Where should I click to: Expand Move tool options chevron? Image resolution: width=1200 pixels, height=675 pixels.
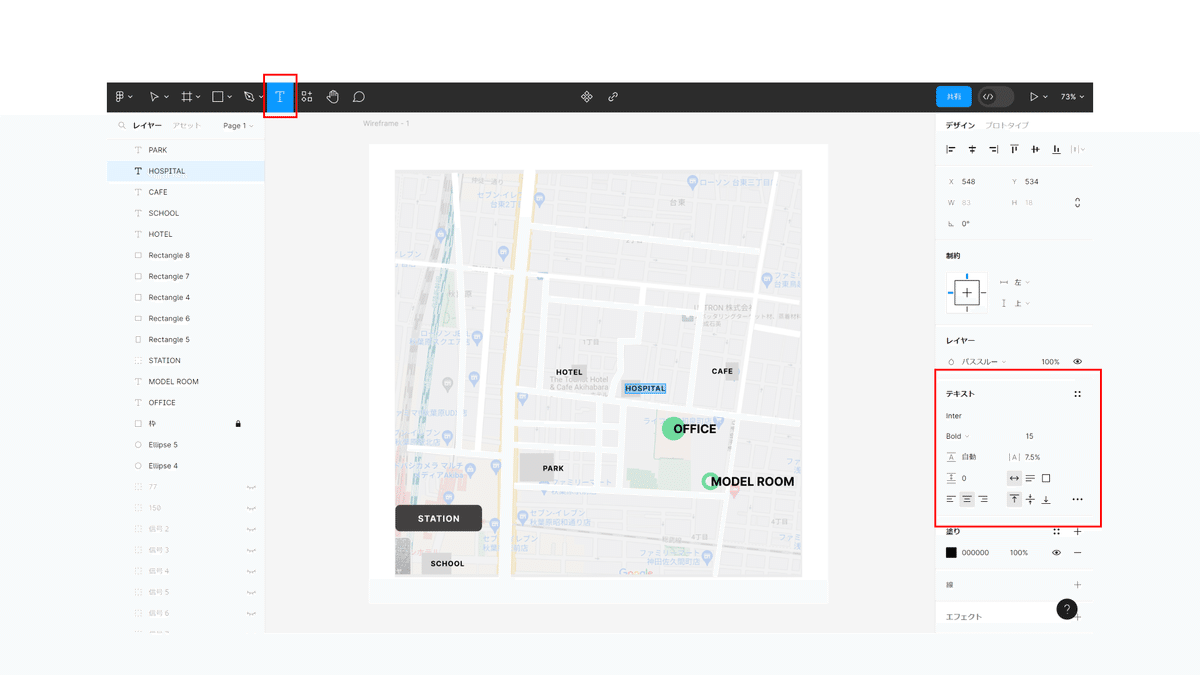point(166,97)
